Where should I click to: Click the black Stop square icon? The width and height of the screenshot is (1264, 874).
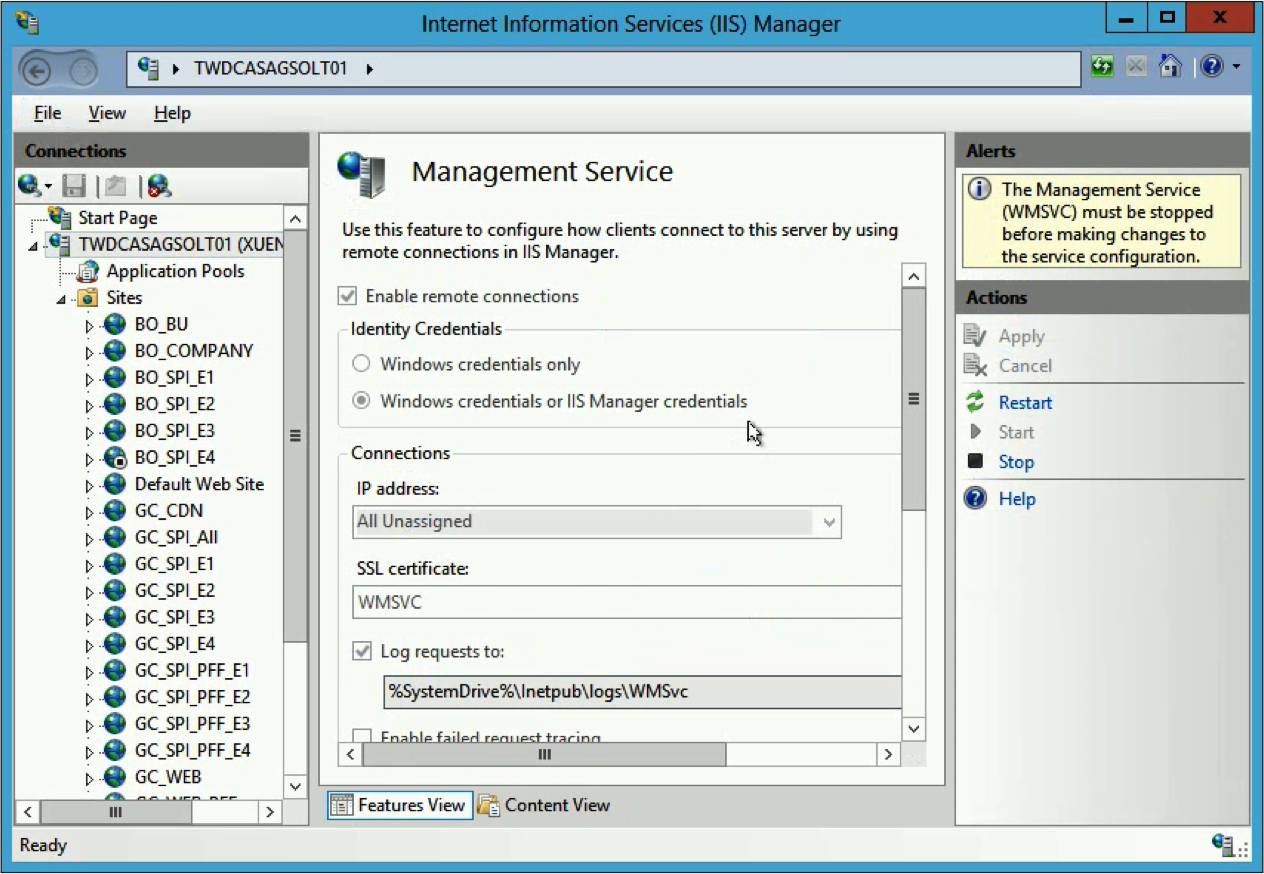pyautogui.click(x=975, y=461)
